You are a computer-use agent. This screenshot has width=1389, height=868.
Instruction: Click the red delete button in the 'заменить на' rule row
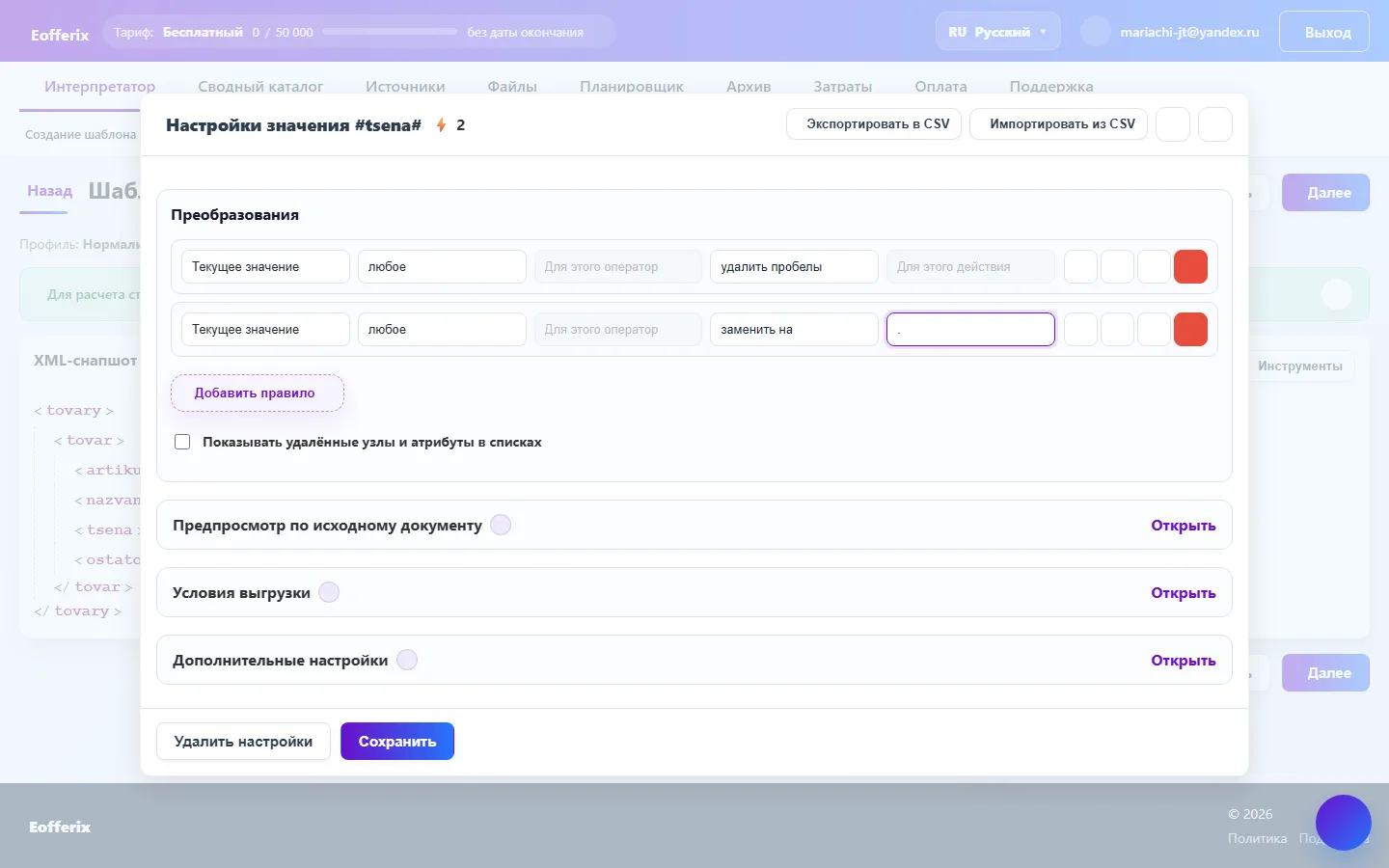coord(1190,330)
